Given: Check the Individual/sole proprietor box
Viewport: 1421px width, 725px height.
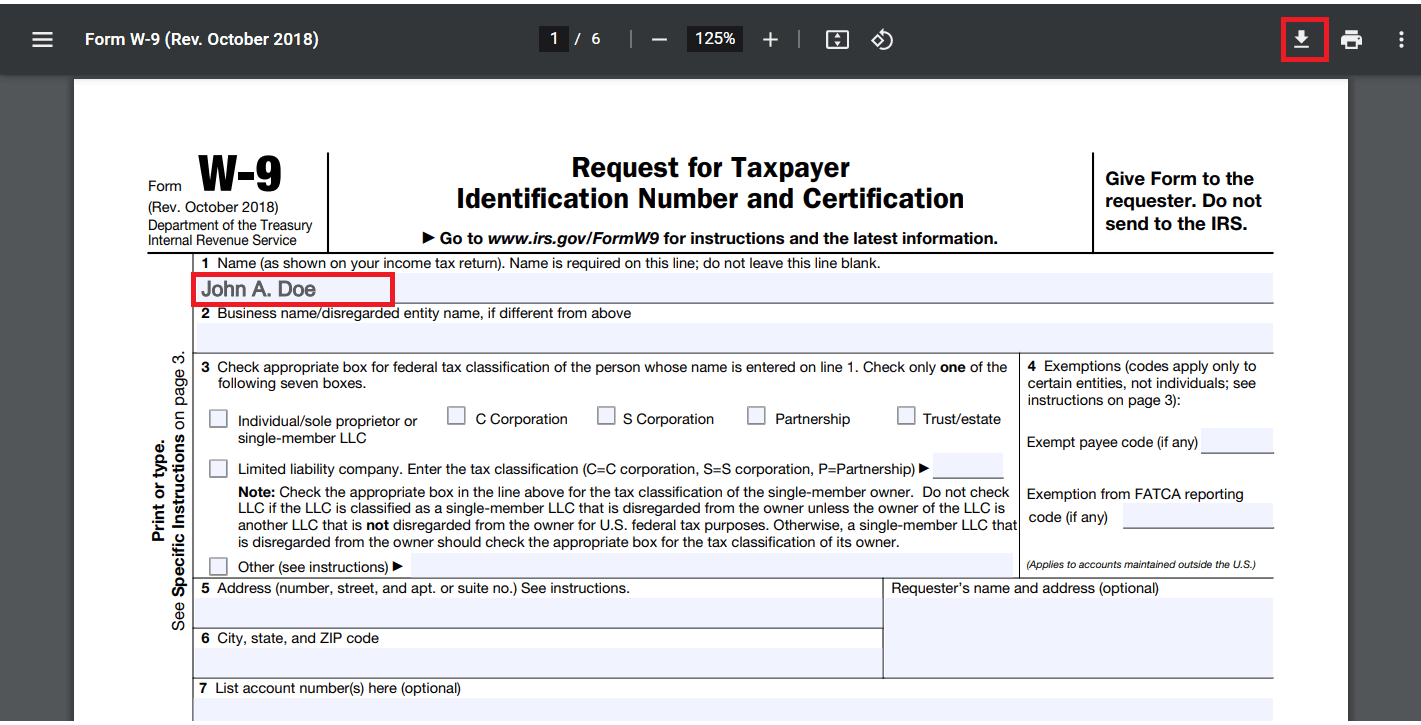Looking at the screenshot, I should click(x=218, y=419).
